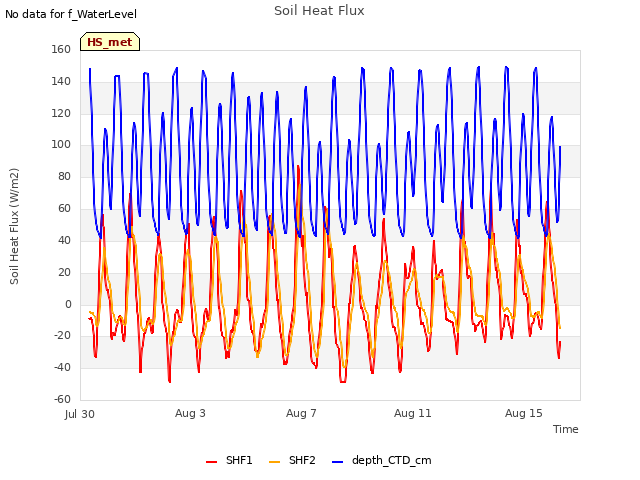Click the Aug 11 x-axis tick label
The width and height of the screenshot is (640, 480).
click(413, 413)
